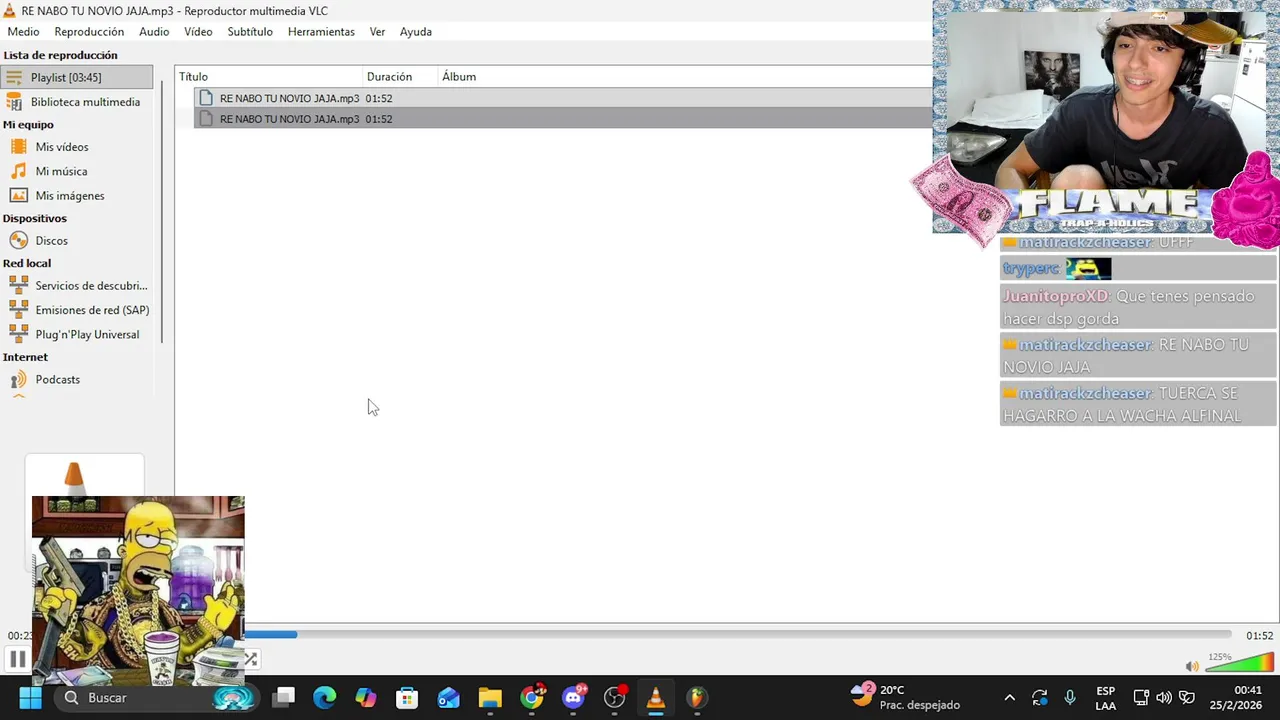Open the Vídeo menu
This screenshot has height=720, width=1280.
tap(198, 32)
